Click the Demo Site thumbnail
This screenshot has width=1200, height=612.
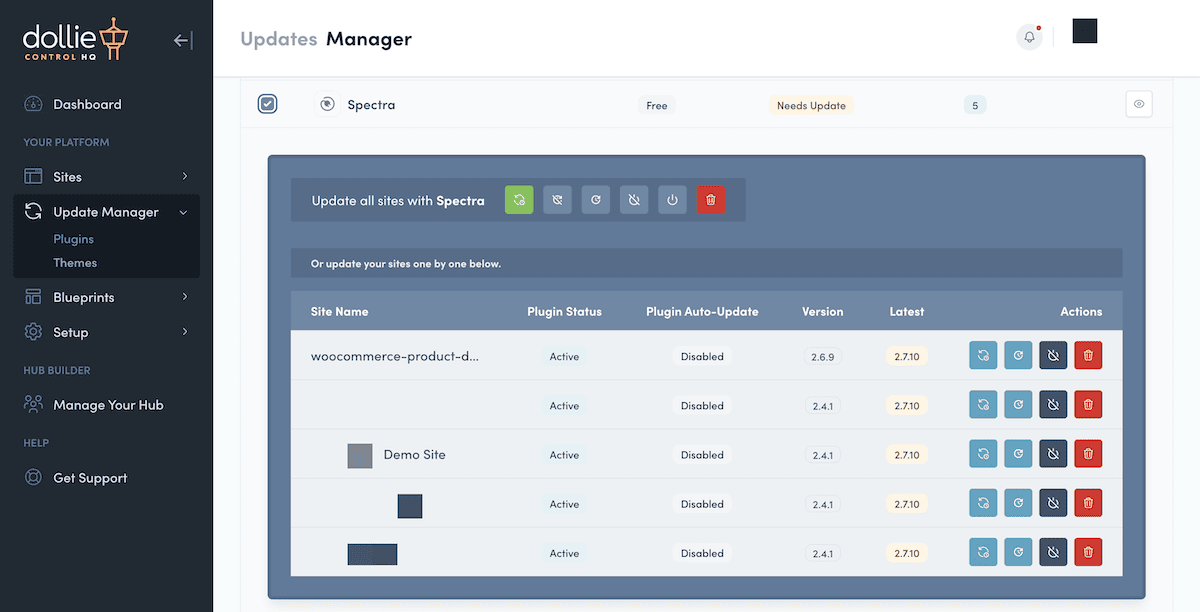tap(360, 456)
